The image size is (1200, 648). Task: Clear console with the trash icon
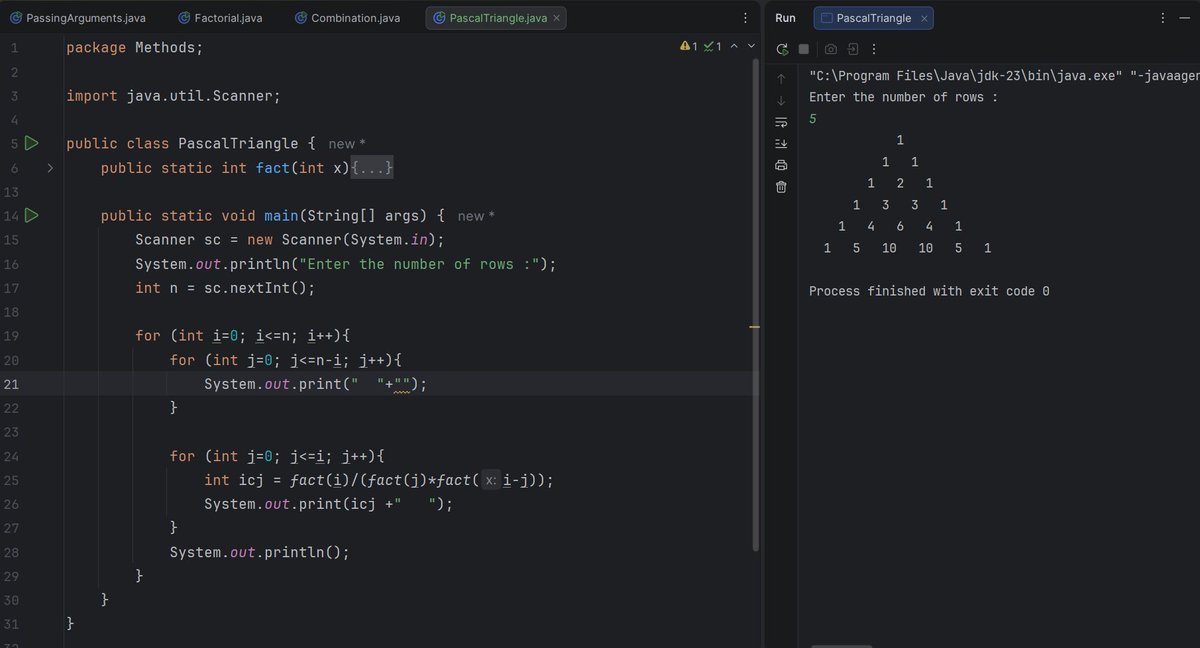tap(782, 187)
